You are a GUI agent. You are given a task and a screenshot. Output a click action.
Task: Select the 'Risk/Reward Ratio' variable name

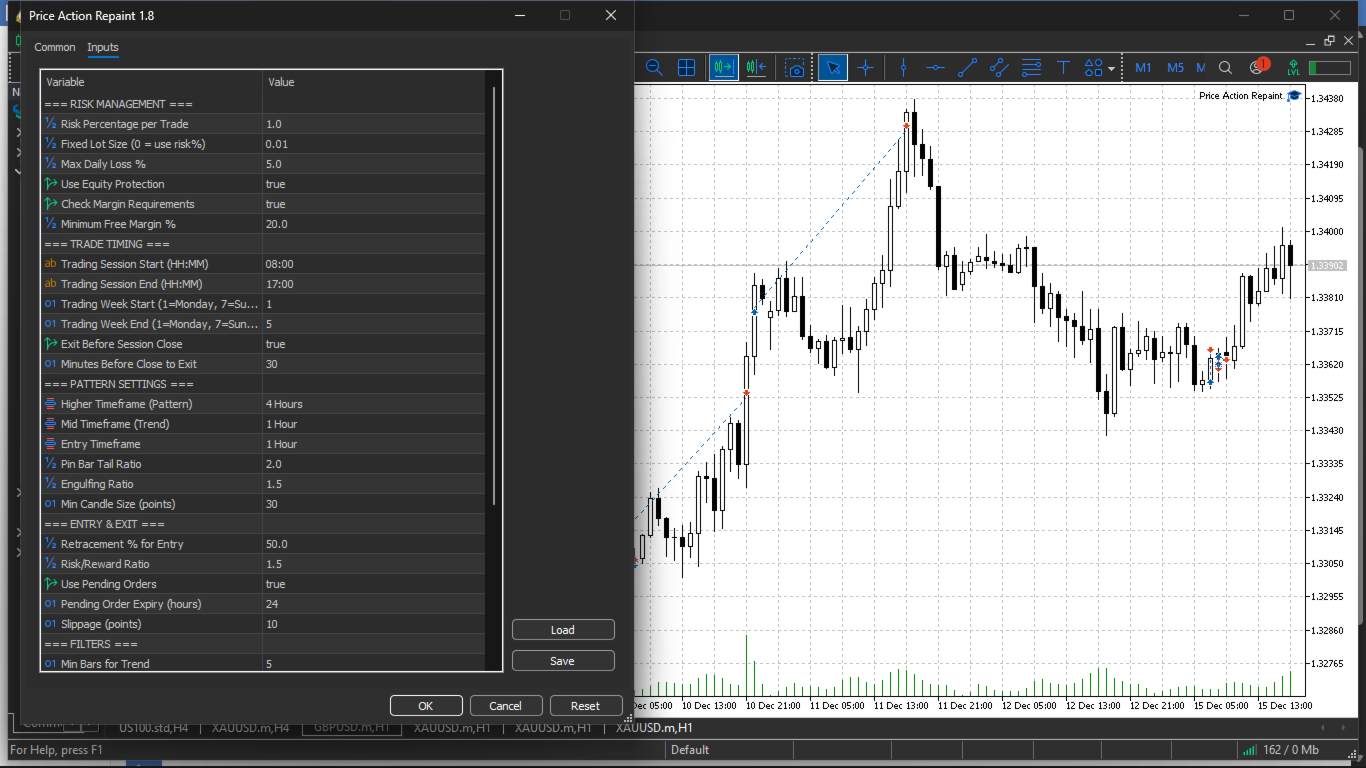pyautogui.click(x=105, y=564)
